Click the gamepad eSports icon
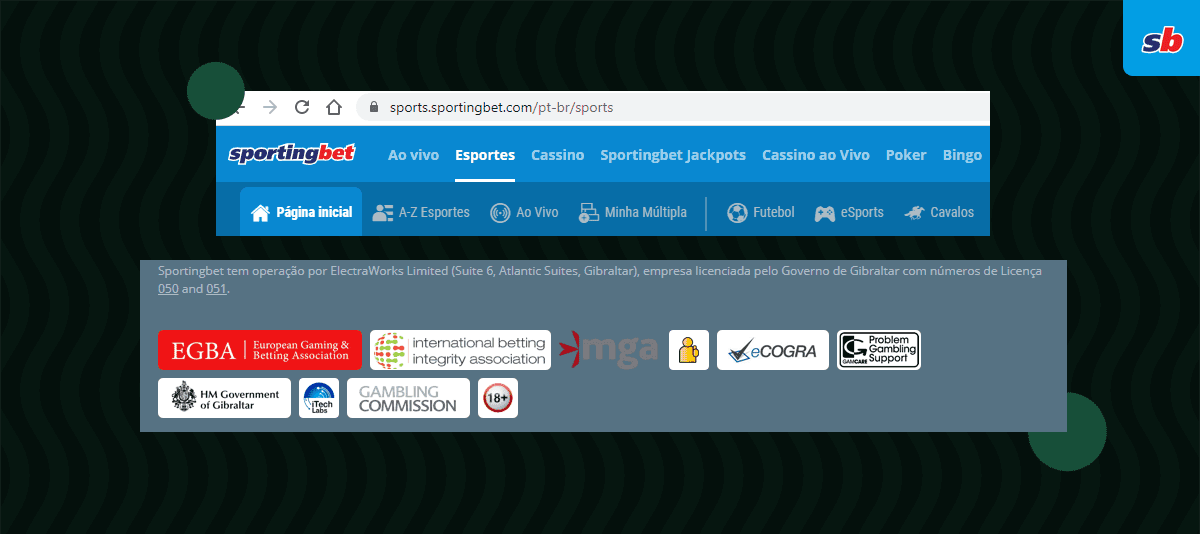This screenshot has width=1200, height=534. coord(825,213)
